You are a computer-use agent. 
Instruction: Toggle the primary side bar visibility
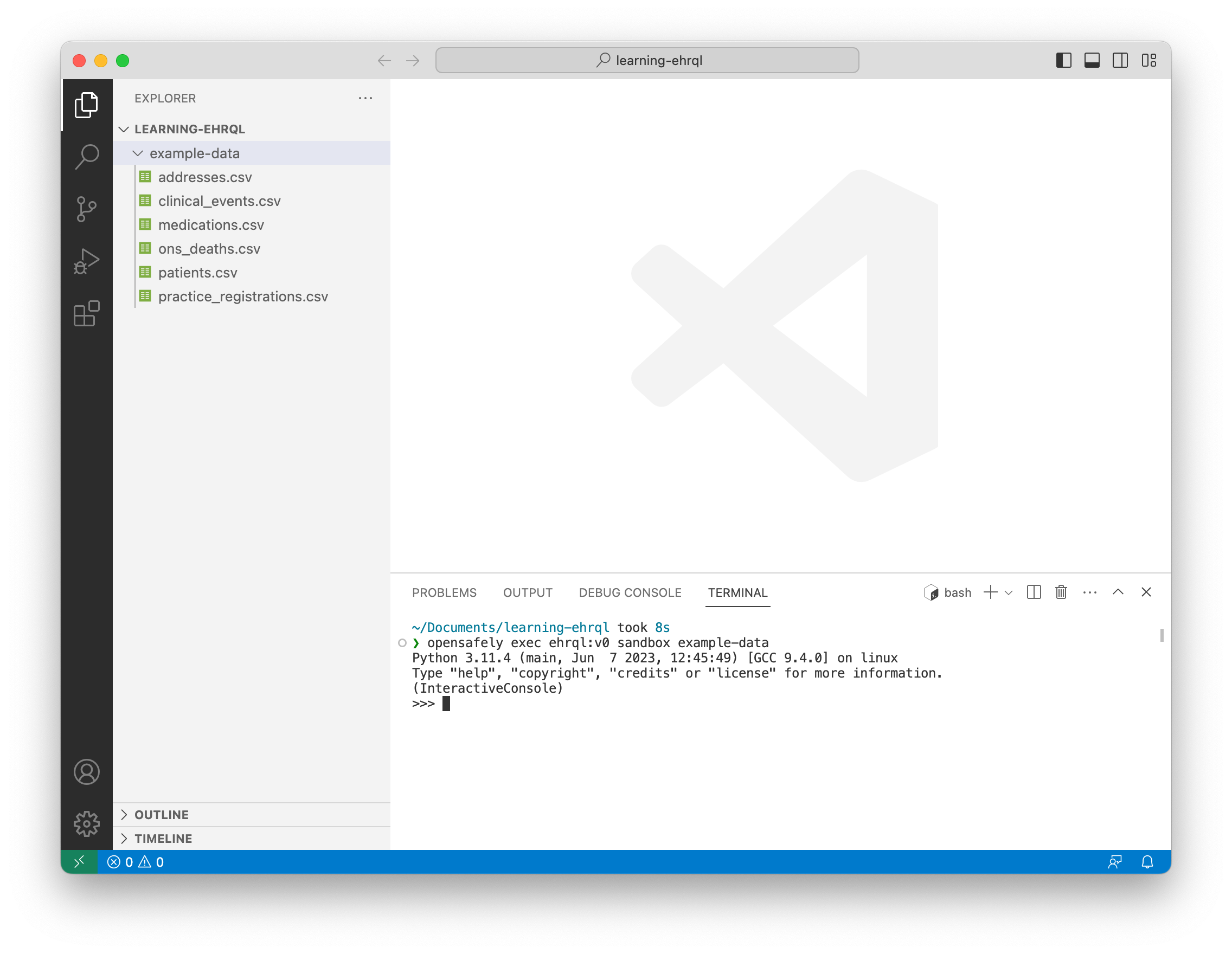point(1063,60)
